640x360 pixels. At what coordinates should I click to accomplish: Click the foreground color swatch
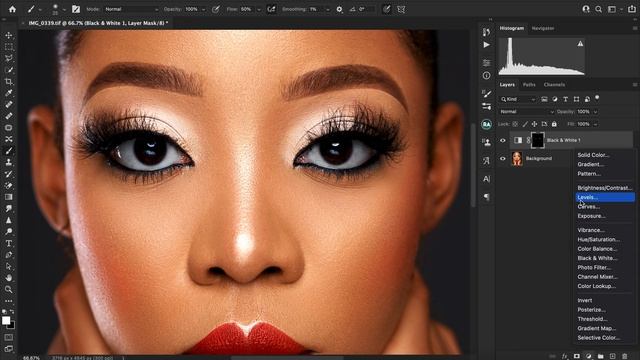click(x=6, y=320)
